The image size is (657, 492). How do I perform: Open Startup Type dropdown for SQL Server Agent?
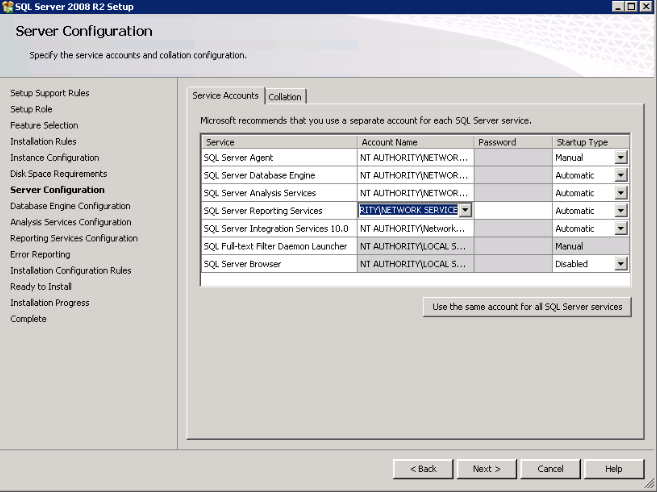[x=621, y=158]
